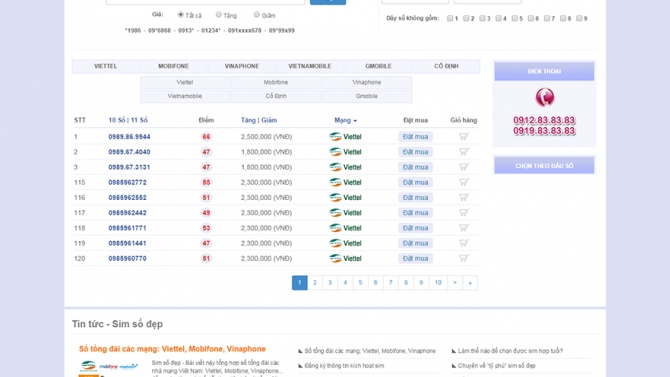Go to page 2 of results
This screenshot has height=377, width=670.
(x=314, y=283)
